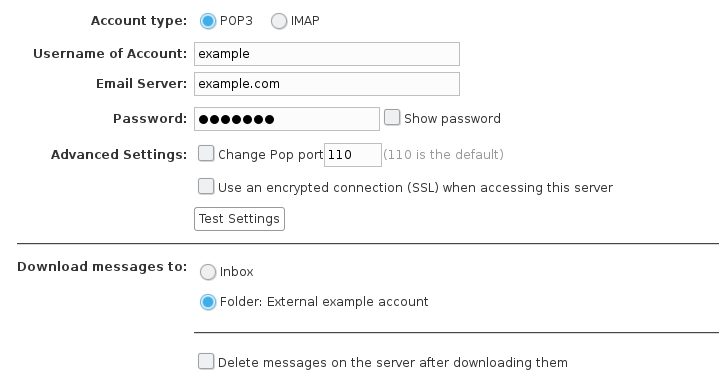
Task: Click the "Password:" field label
Action: coord(150,119)
